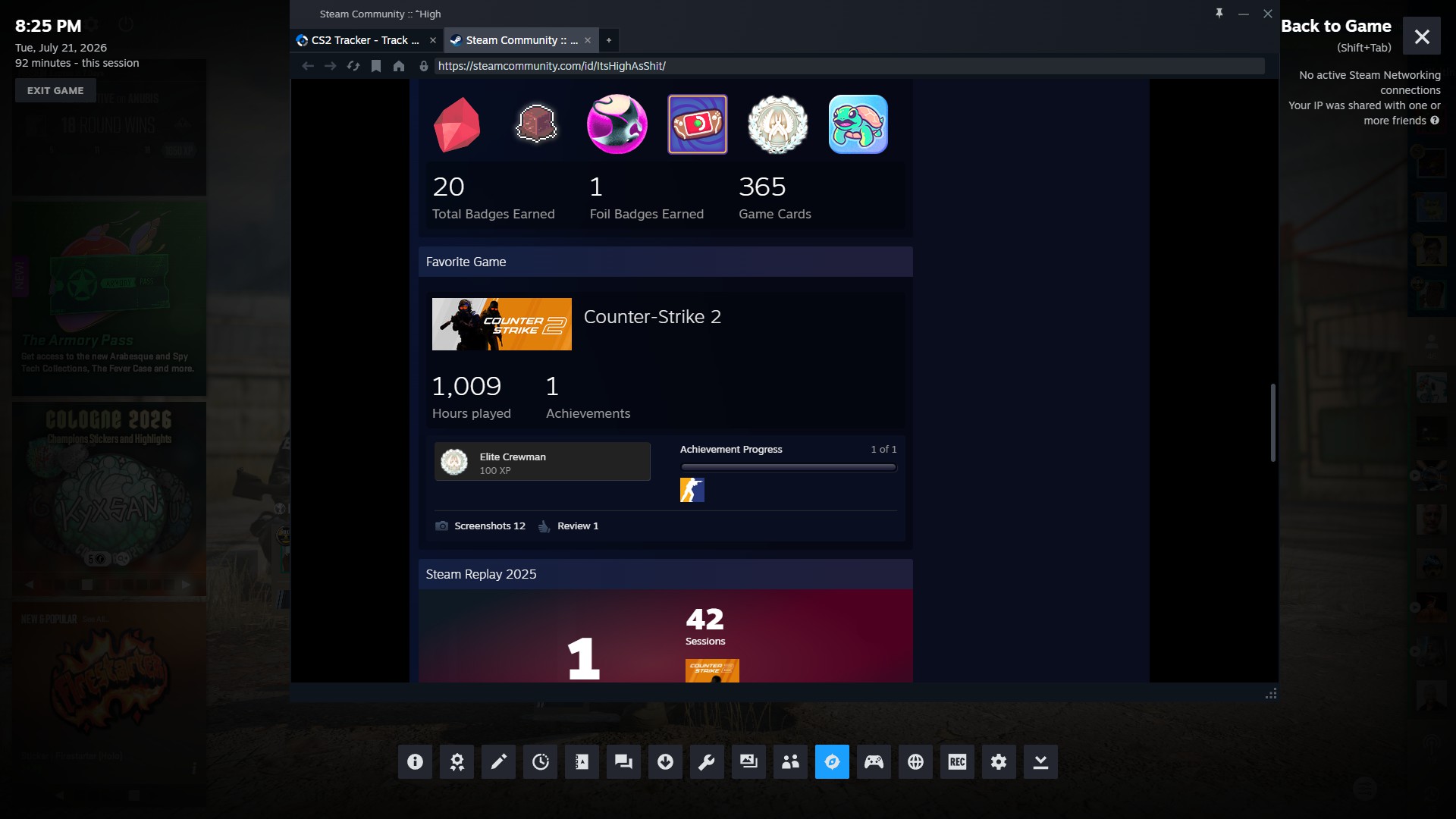
Task: Click the 1 Achievements stat
Action: click(x=588, y=397)
